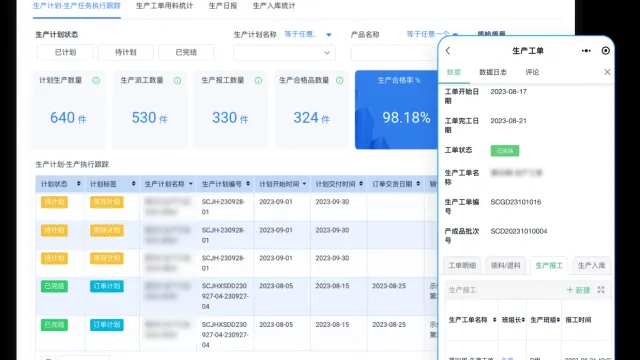
Task: Open the 等于任意一个 condition dropdown for 产品名称
Action: pos(432,34)
